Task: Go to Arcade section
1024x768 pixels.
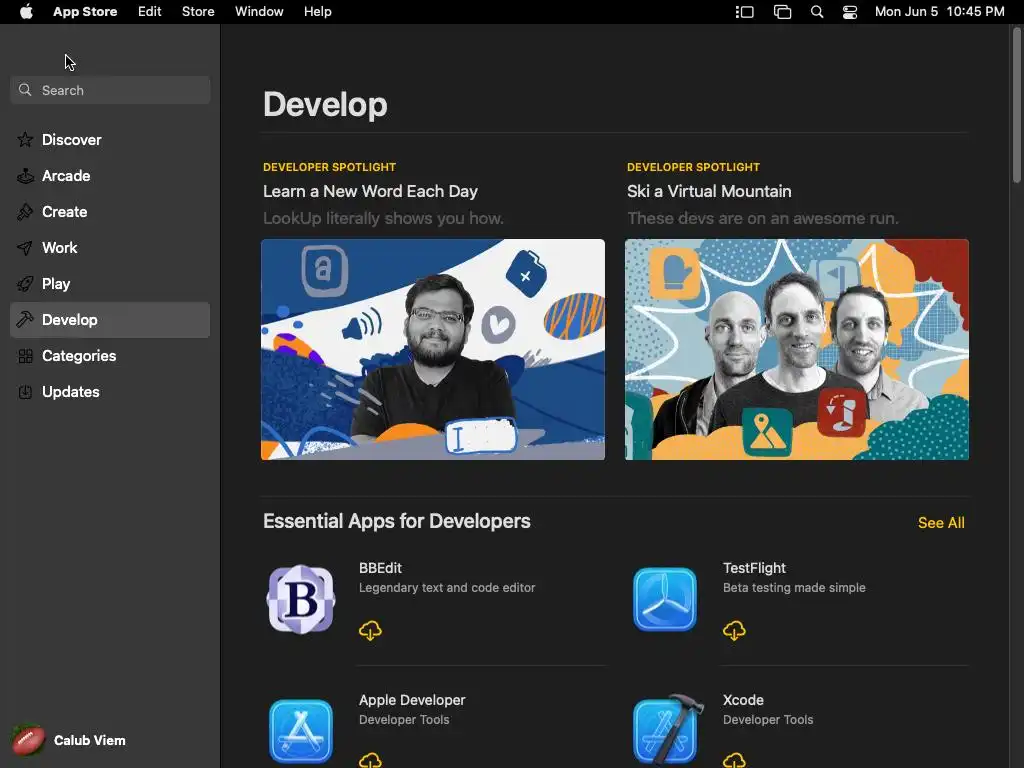Action: tap(110, 176)
